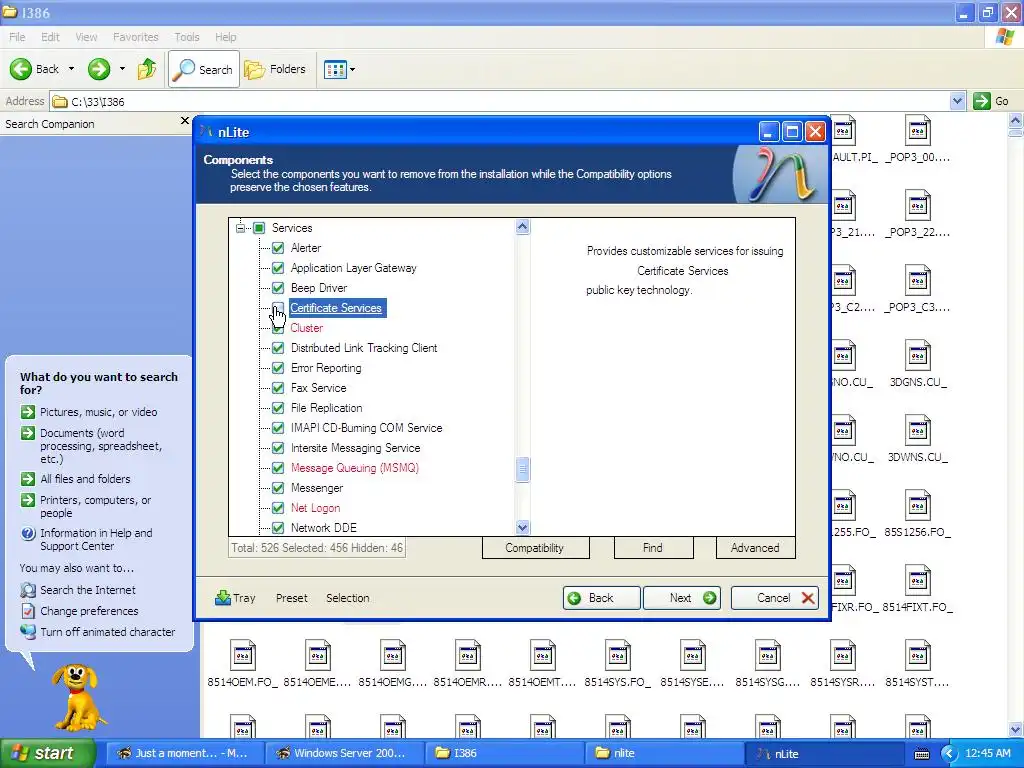Click All files and folders search option
This screenshot has width=1024, height=768.
click(x=85, y=479)
